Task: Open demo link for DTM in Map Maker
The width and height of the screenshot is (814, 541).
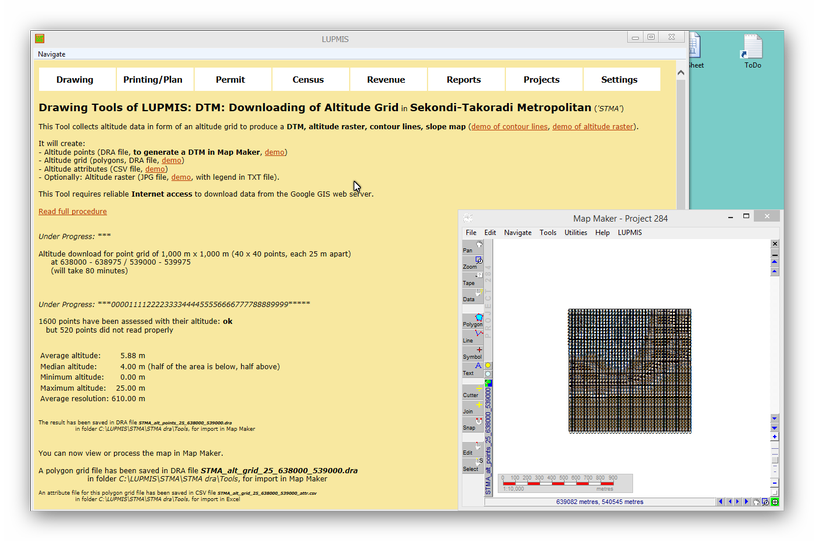Action: (x=274, y=152)
